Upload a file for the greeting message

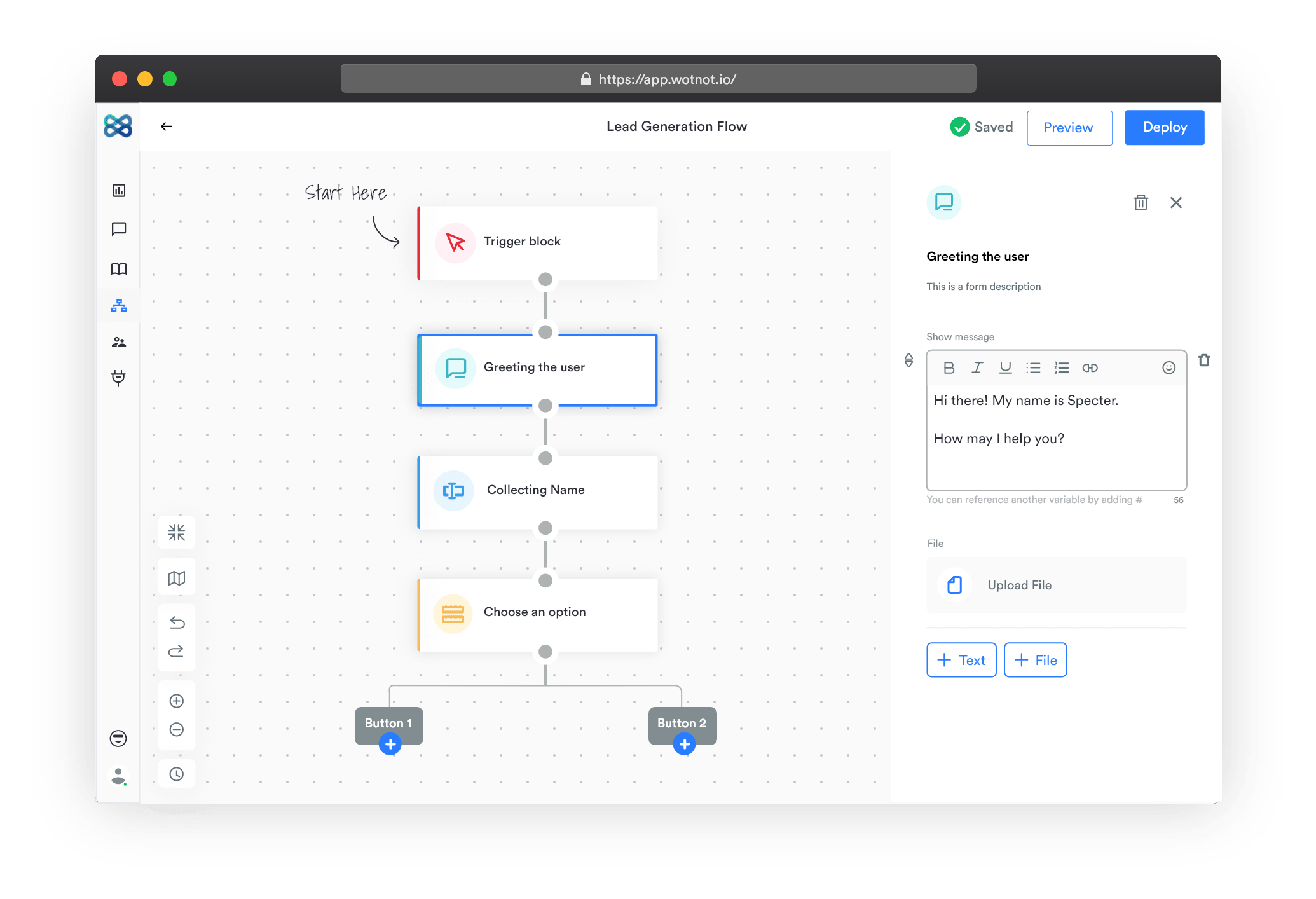click(x=1055, y=585)
